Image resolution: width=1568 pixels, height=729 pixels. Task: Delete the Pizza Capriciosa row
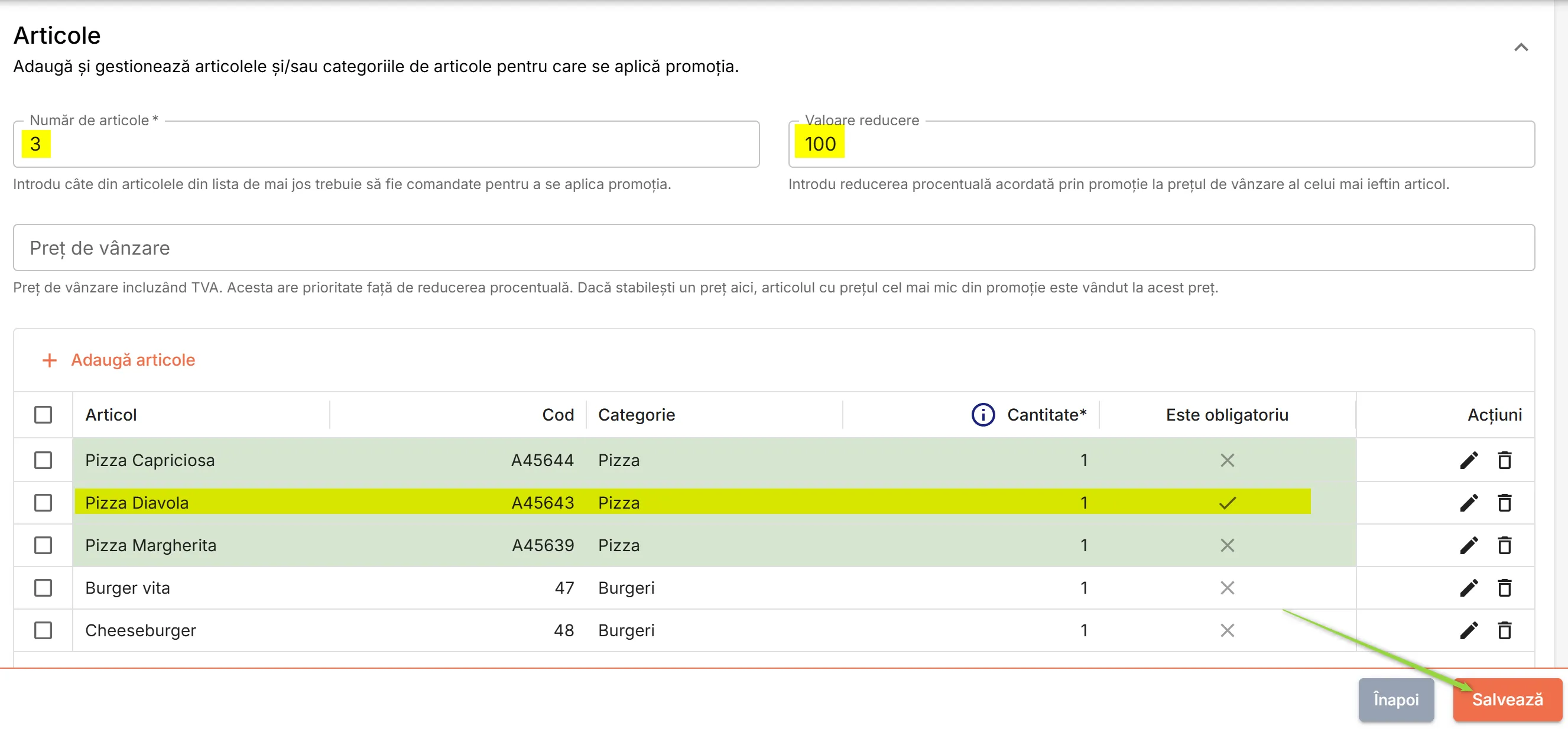(1504, 461)
